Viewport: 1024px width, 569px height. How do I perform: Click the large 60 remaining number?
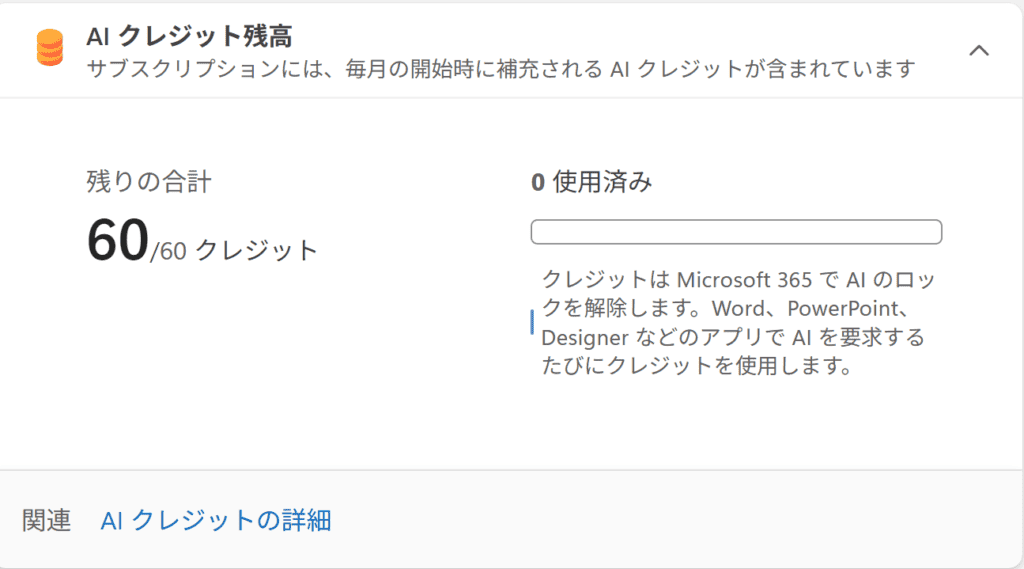[x=117, y=242]
